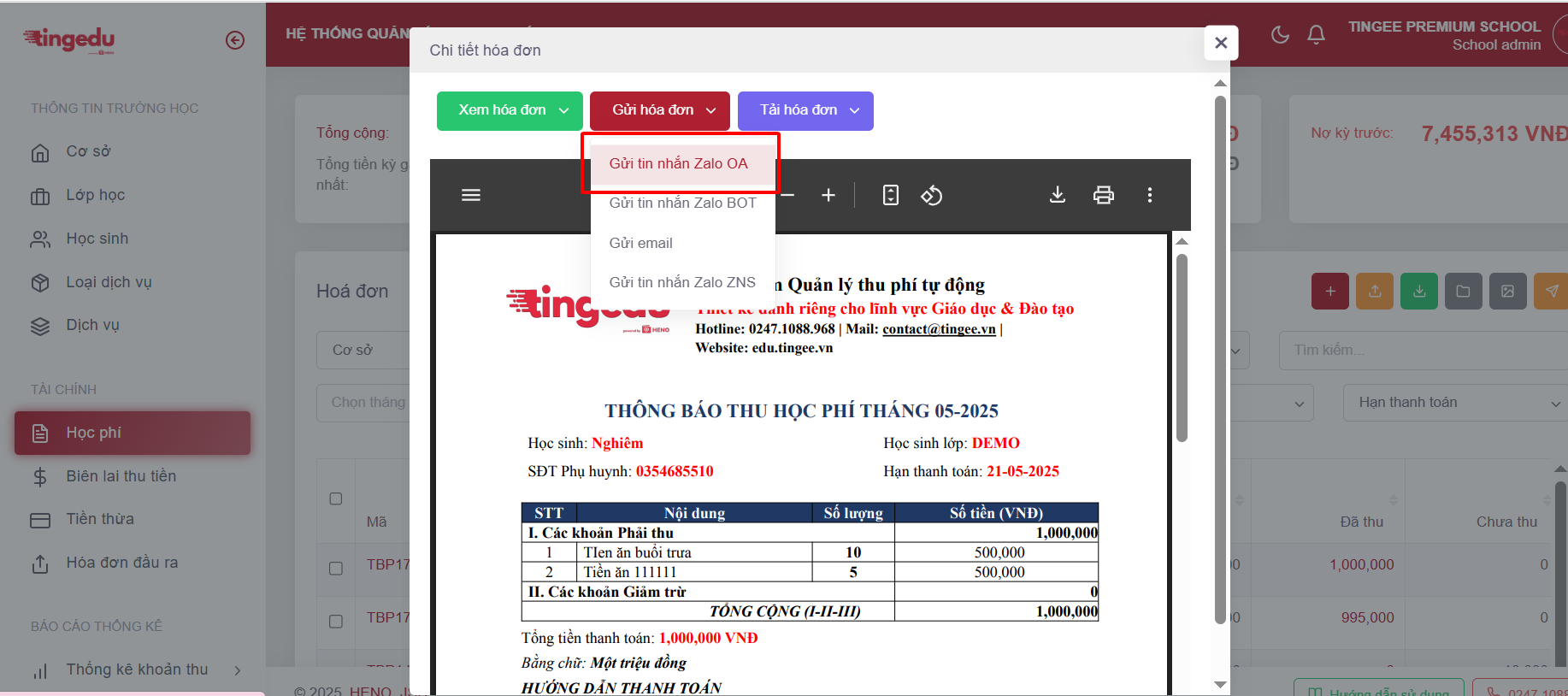Click the Hoá đơn section heading
This screenshot has width=1568, height=696.
[x=352, y=292]
